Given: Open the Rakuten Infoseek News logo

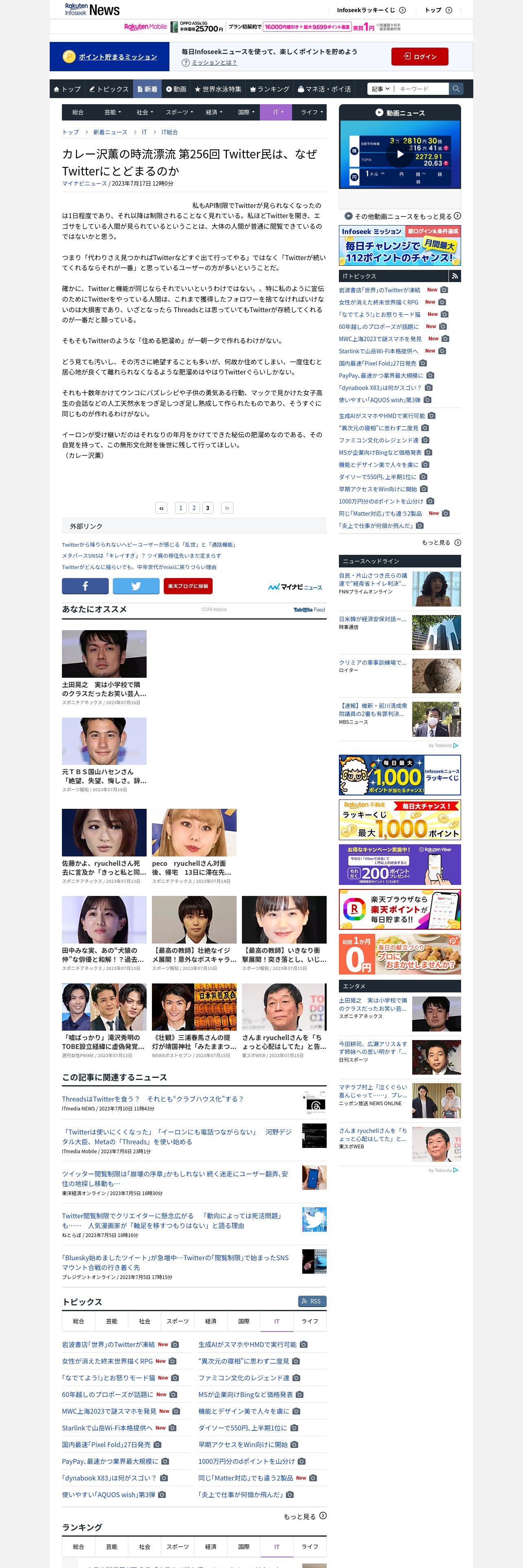Looking at the screenshot, I should (92, 10).
